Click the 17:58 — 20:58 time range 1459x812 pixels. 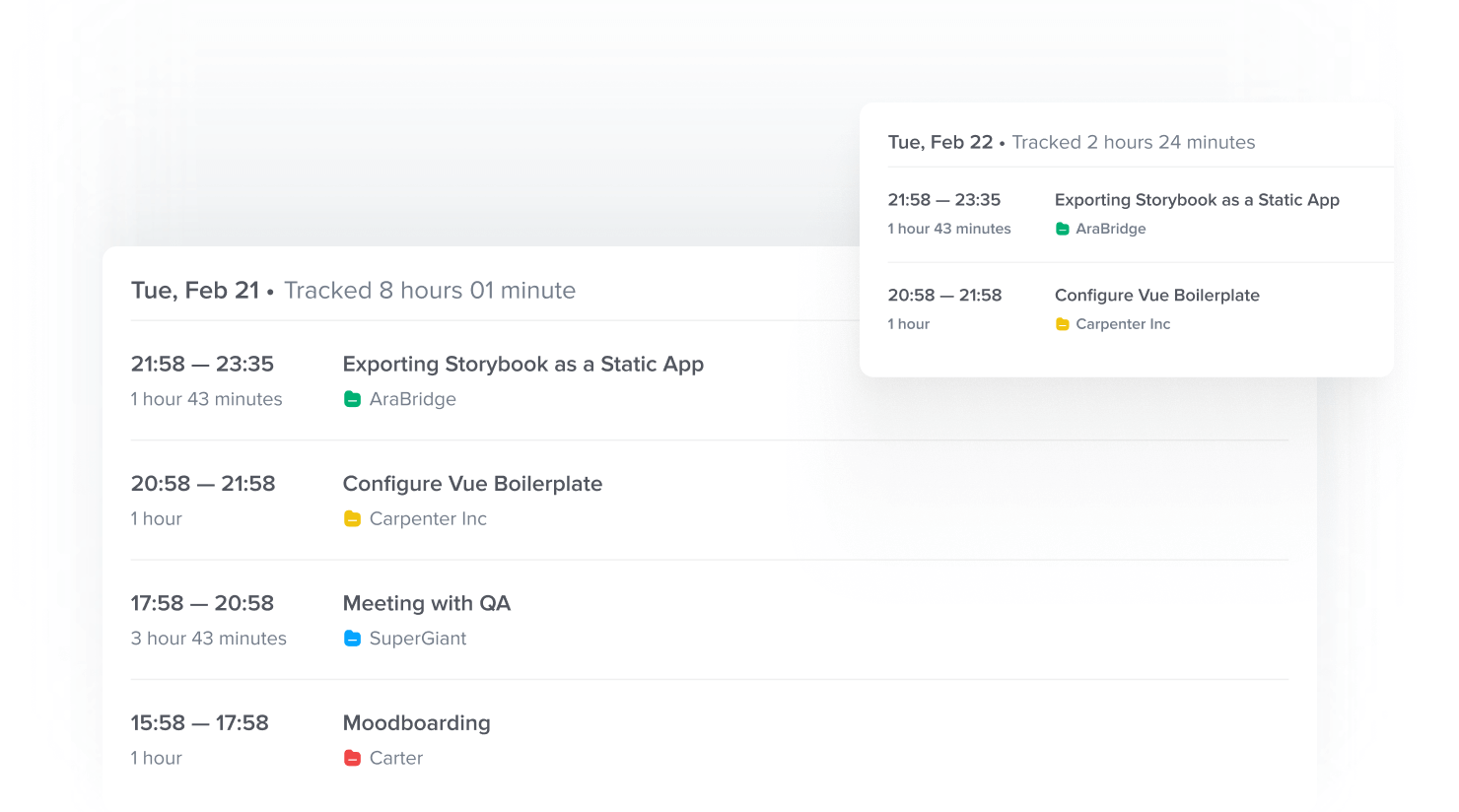coord(202,603)
